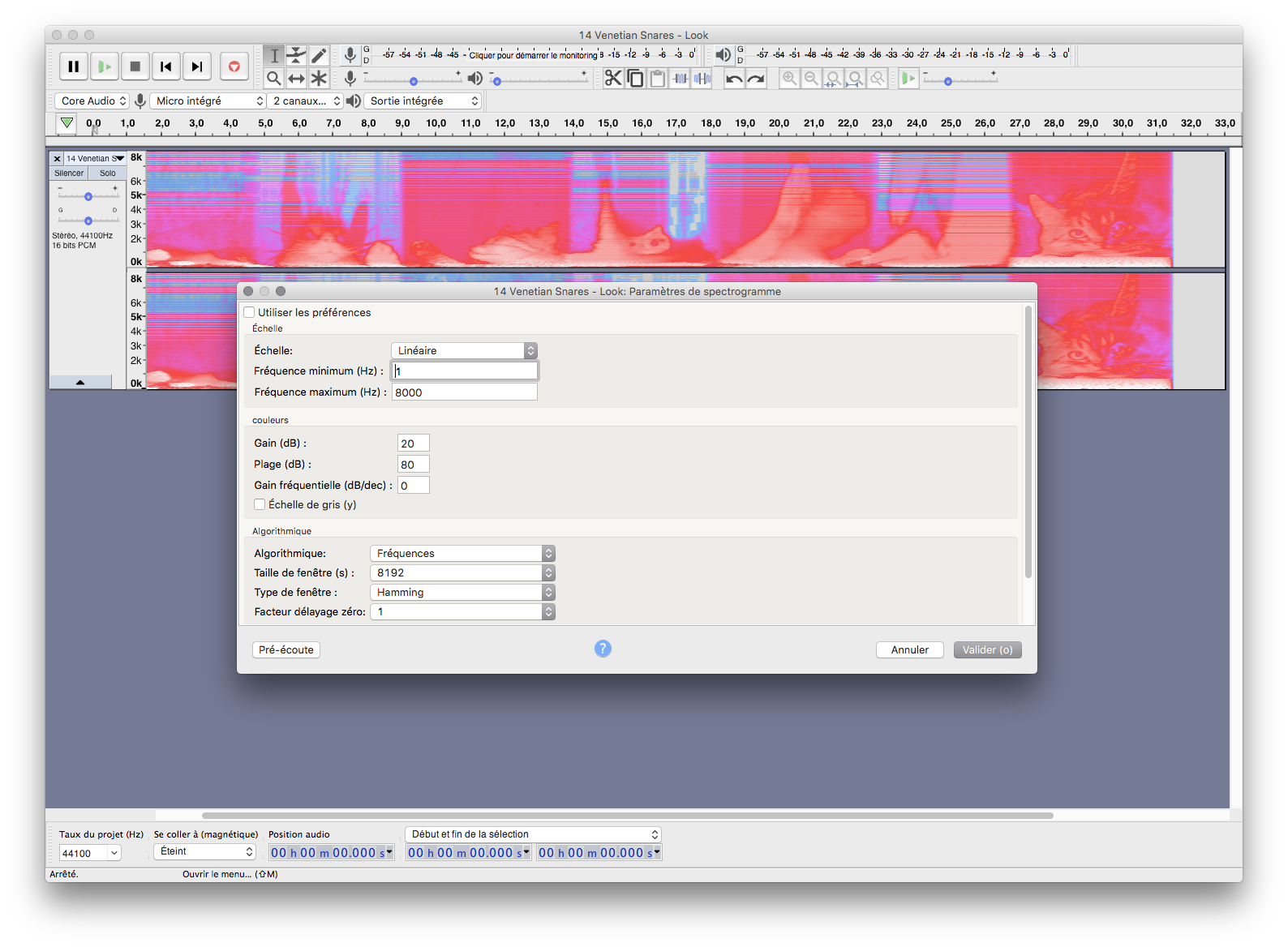Click the 'Plage (dB)' input field
This screenshot has width=1288, height=947.
pos(414,465)
